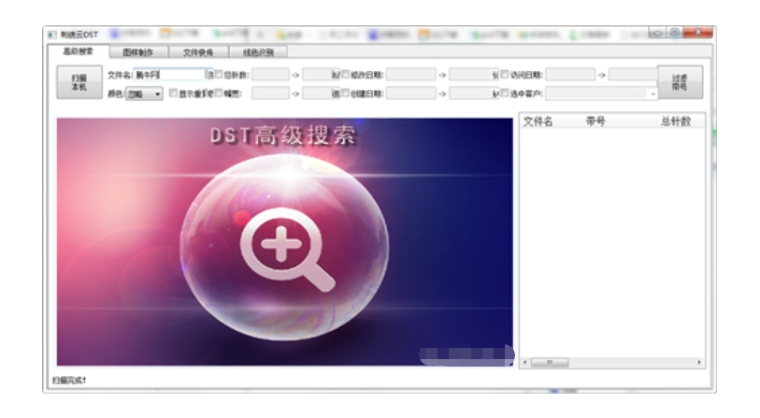Click the 过滤带号 button
This screenshot has width=760, height=418.
[680, 83]
